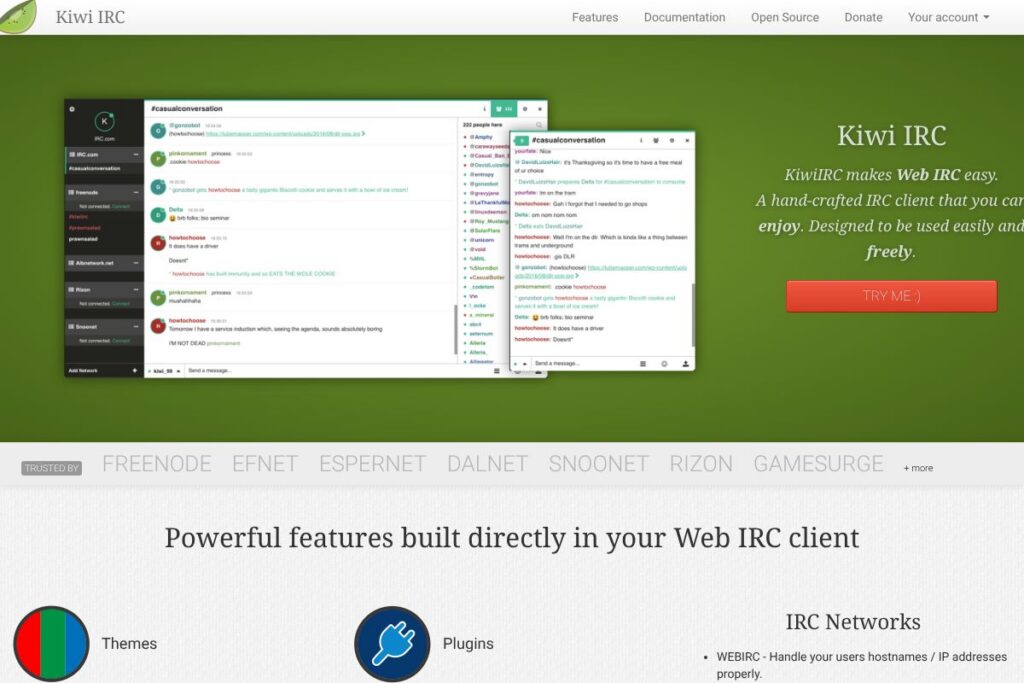Open the Features menu item
Image resolution: width=1024 pixels, height=683 pixels.
594,17
